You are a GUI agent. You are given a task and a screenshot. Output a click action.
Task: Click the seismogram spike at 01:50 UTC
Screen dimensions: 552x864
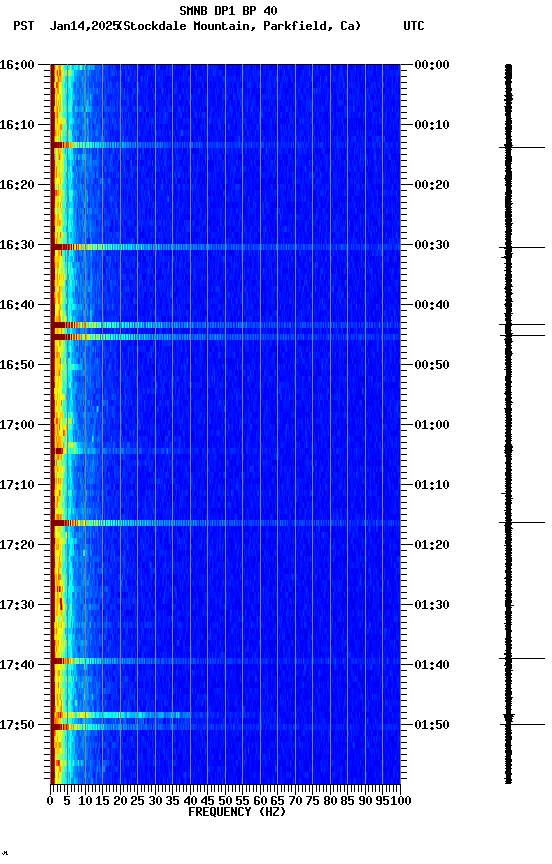[x=522, y=725]
